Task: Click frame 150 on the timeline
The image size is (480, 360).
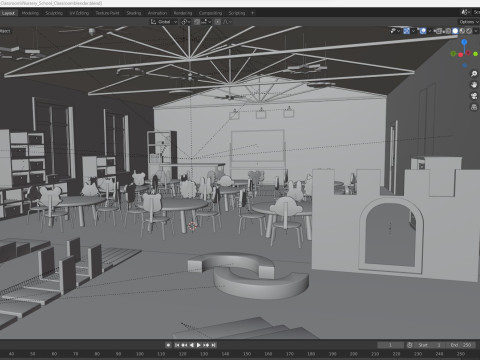Action: pos(247,354)
